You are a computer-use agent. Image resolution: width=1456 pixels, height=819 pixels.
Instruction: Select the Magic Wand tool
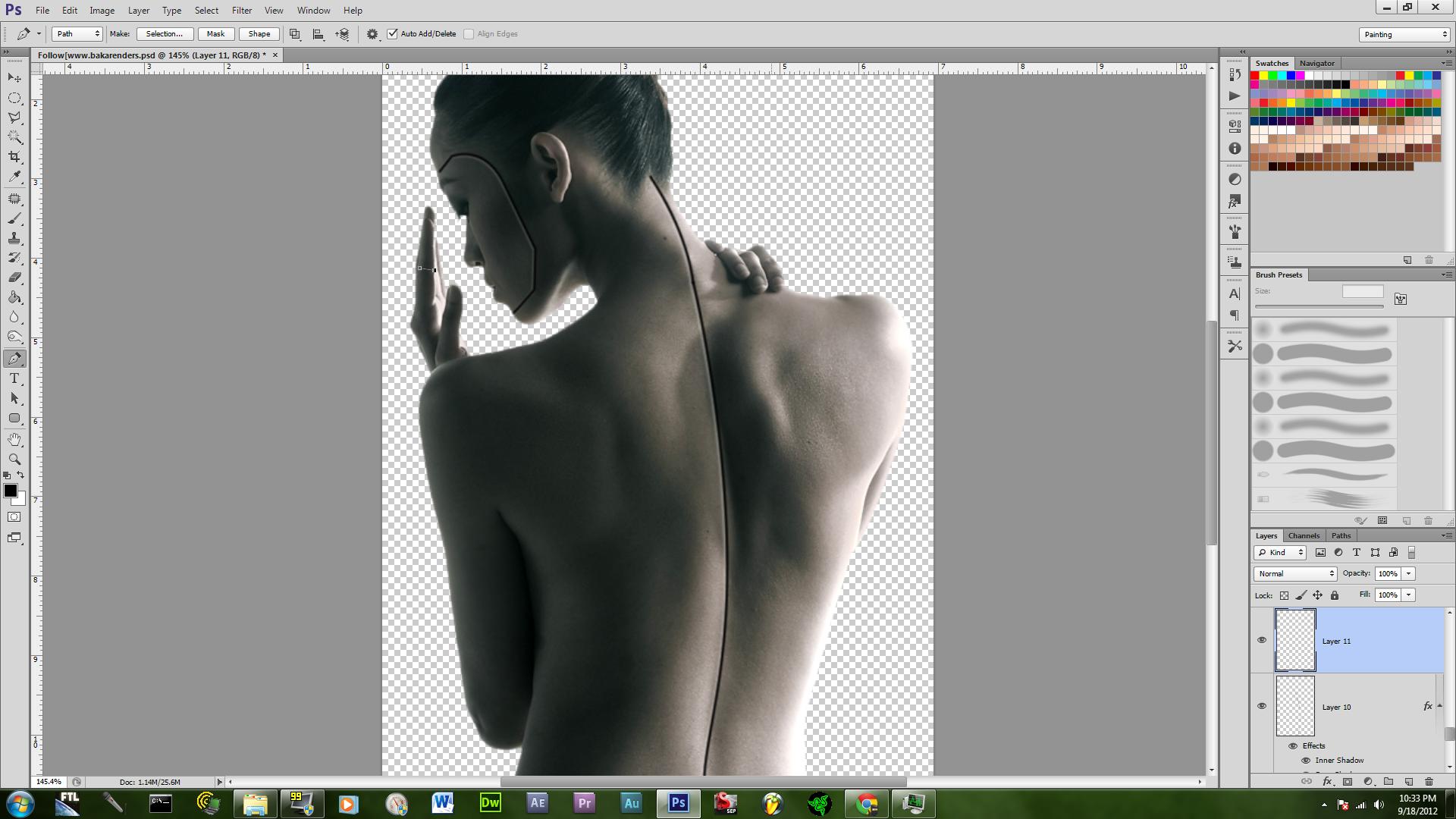pyautogui.click(x=14, y=137)
